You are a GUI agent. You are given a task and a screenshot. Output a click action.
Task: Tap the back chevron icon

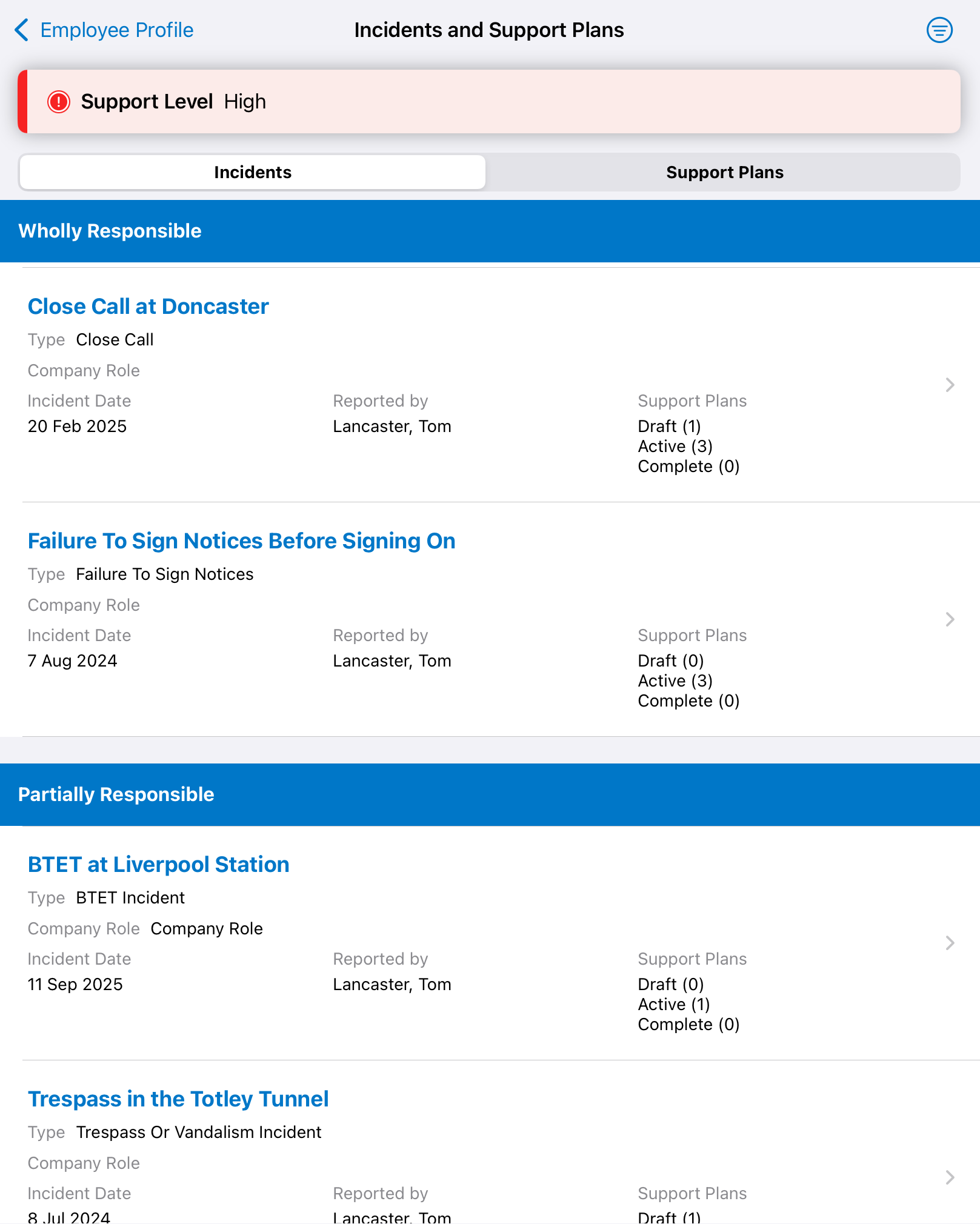(21, 30)
